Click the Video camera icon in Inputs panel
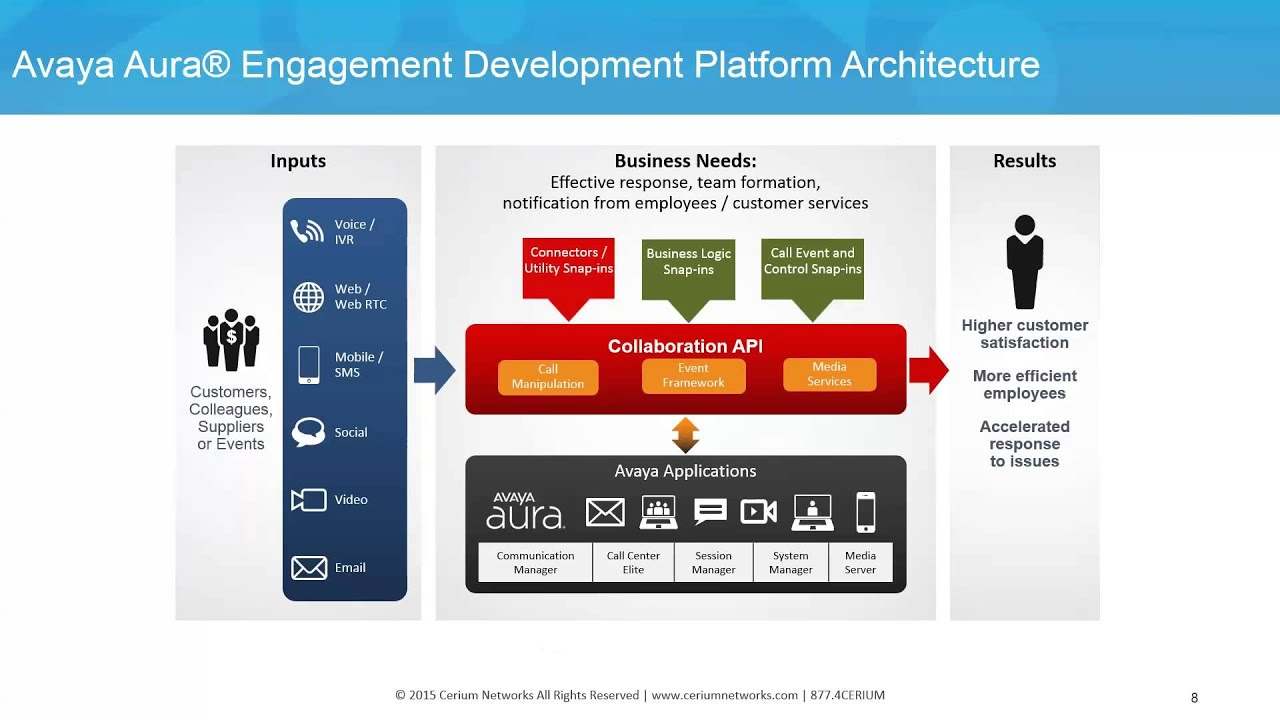The width and height of the screenshot is (1280, 720). click(x=307, y=499)
